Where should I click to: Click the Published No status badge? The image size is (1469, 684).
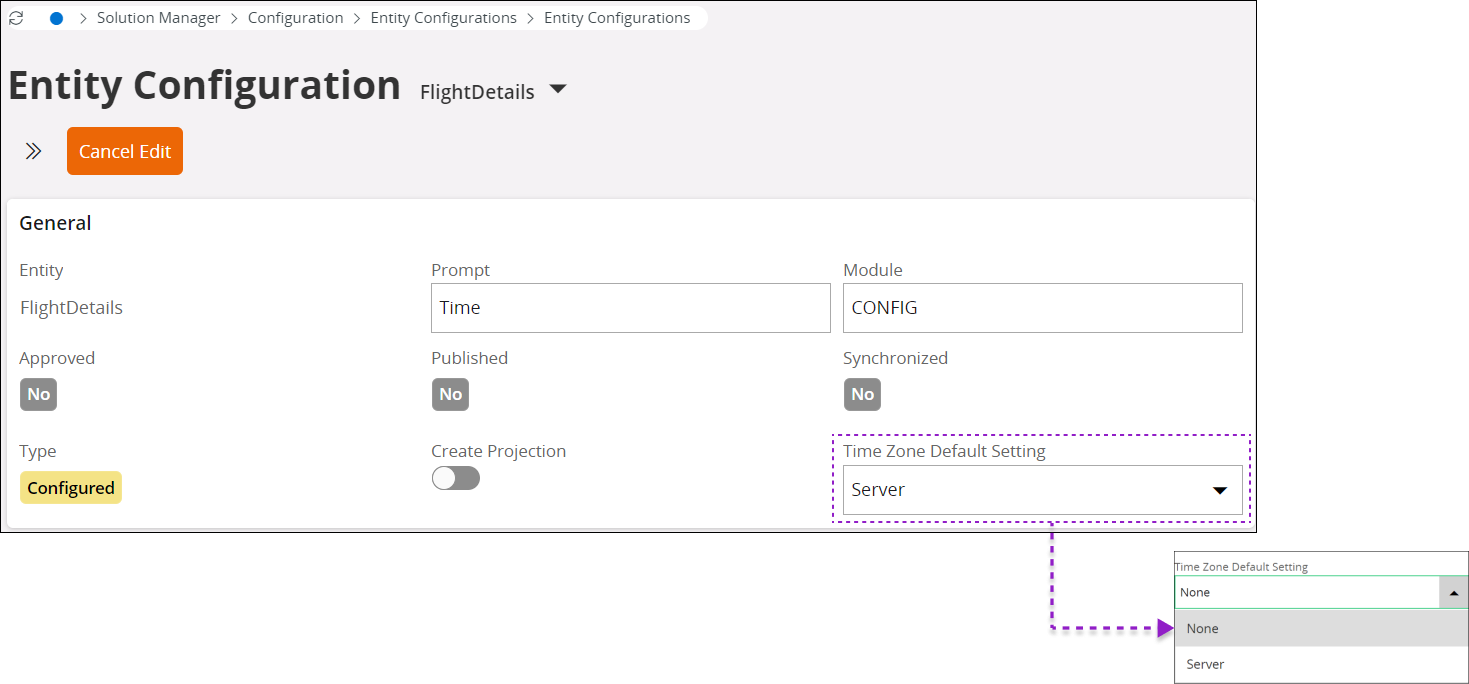coord(450,394)
